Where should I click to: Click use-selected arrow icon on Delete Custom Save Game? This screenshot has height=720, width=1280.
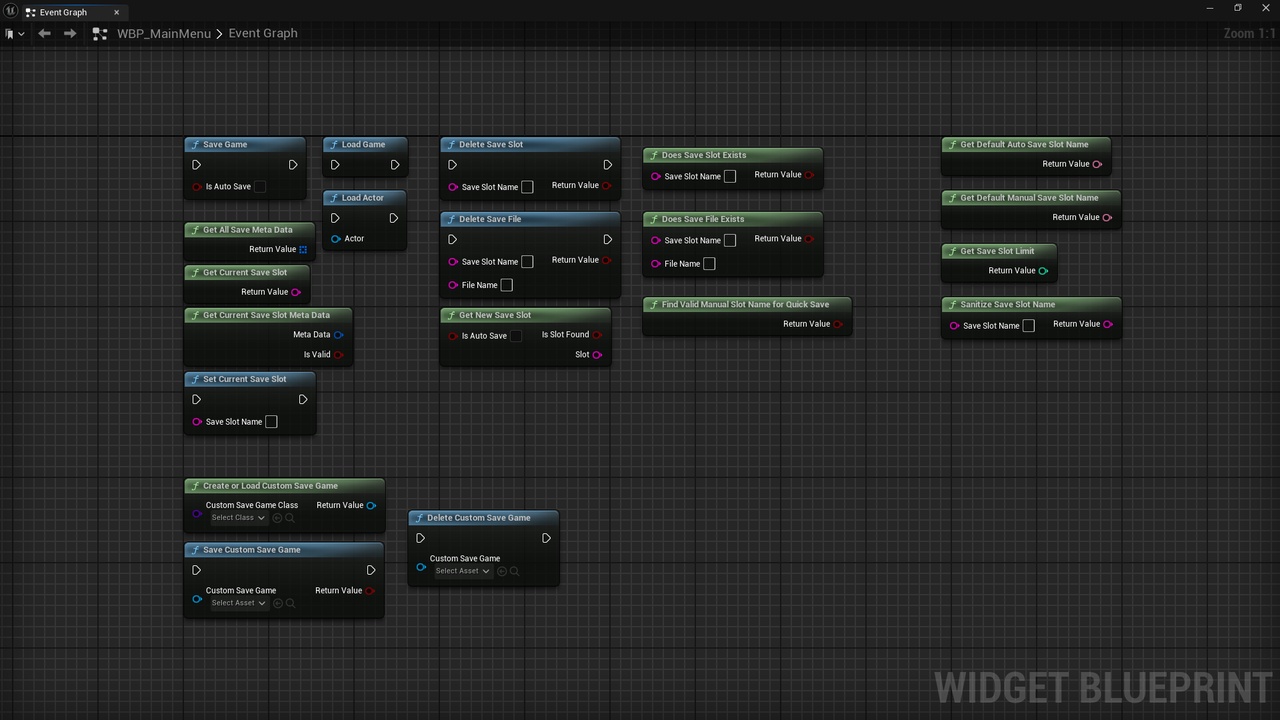coord(502,571)
